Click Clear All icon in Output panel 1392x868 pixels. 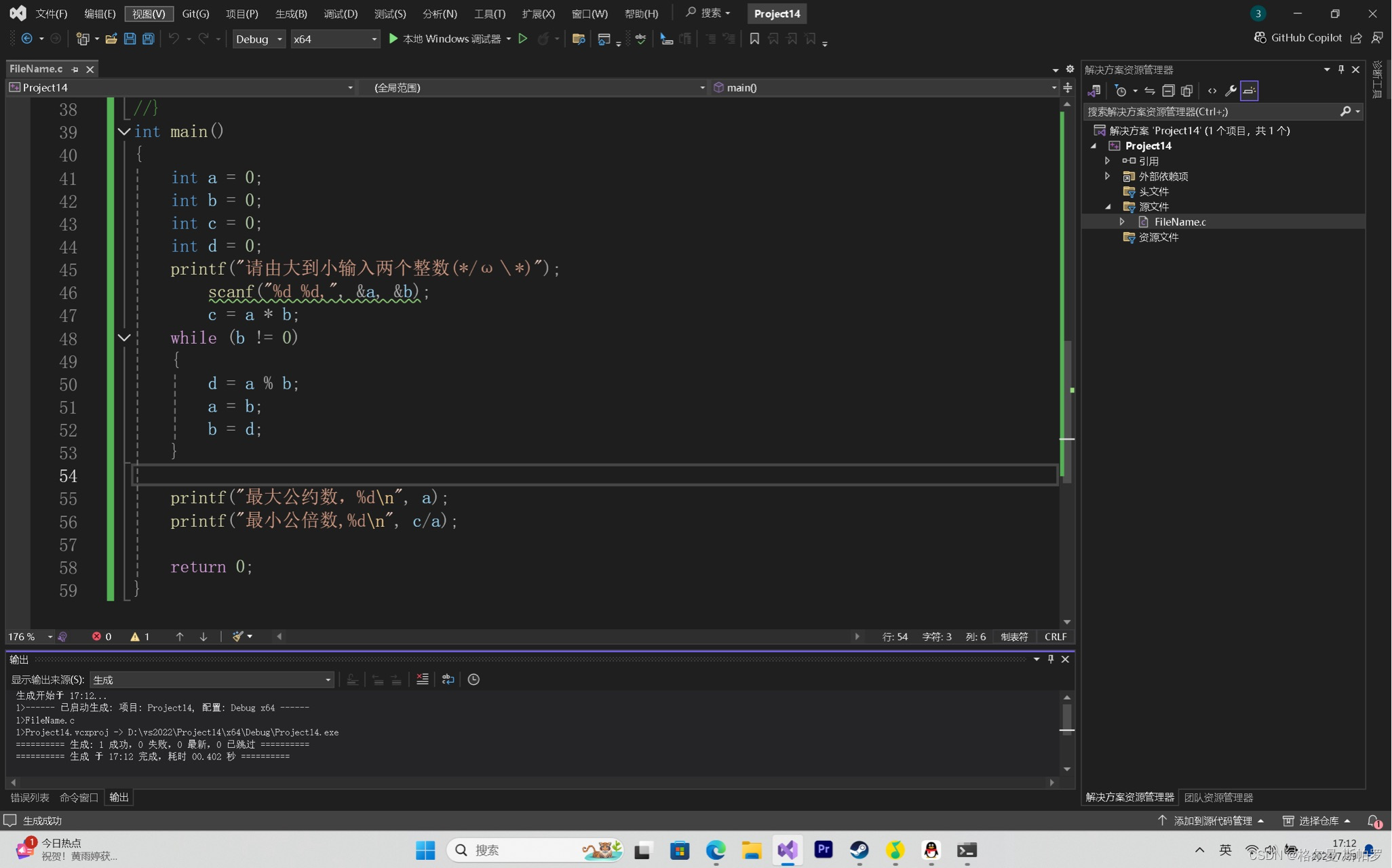pyautogui.click(x=423, y=679)
